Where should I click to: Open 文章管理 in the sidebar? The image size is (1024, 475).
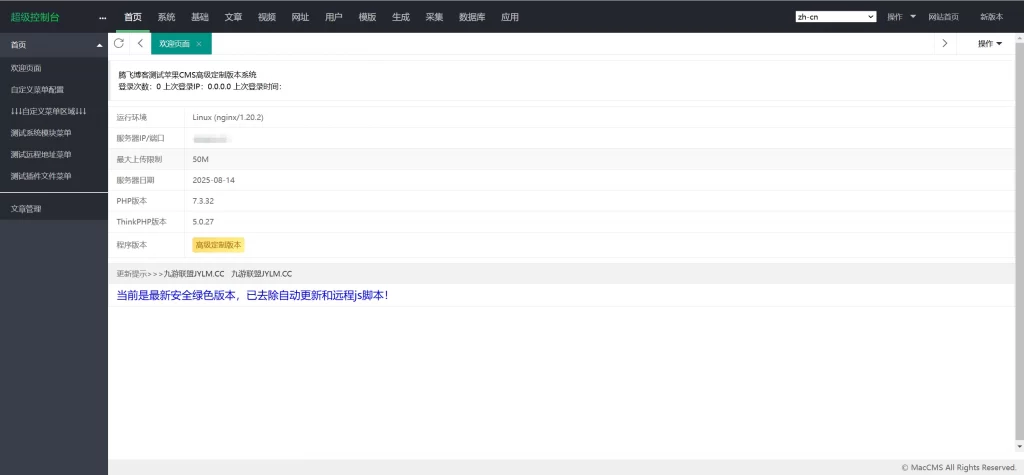click(26, 209)
